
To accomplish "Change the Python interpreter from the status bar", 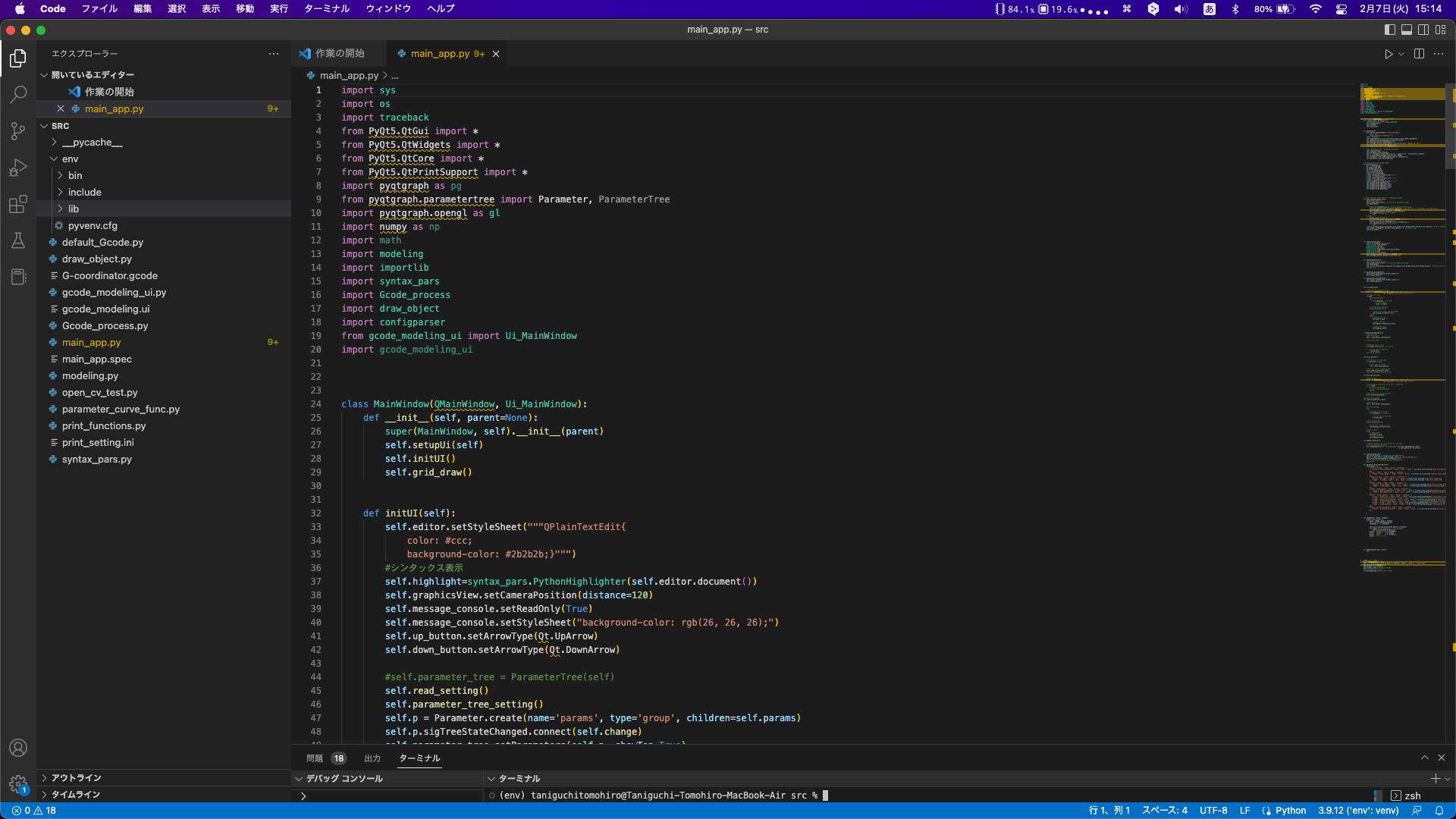I will (1357, 810).
